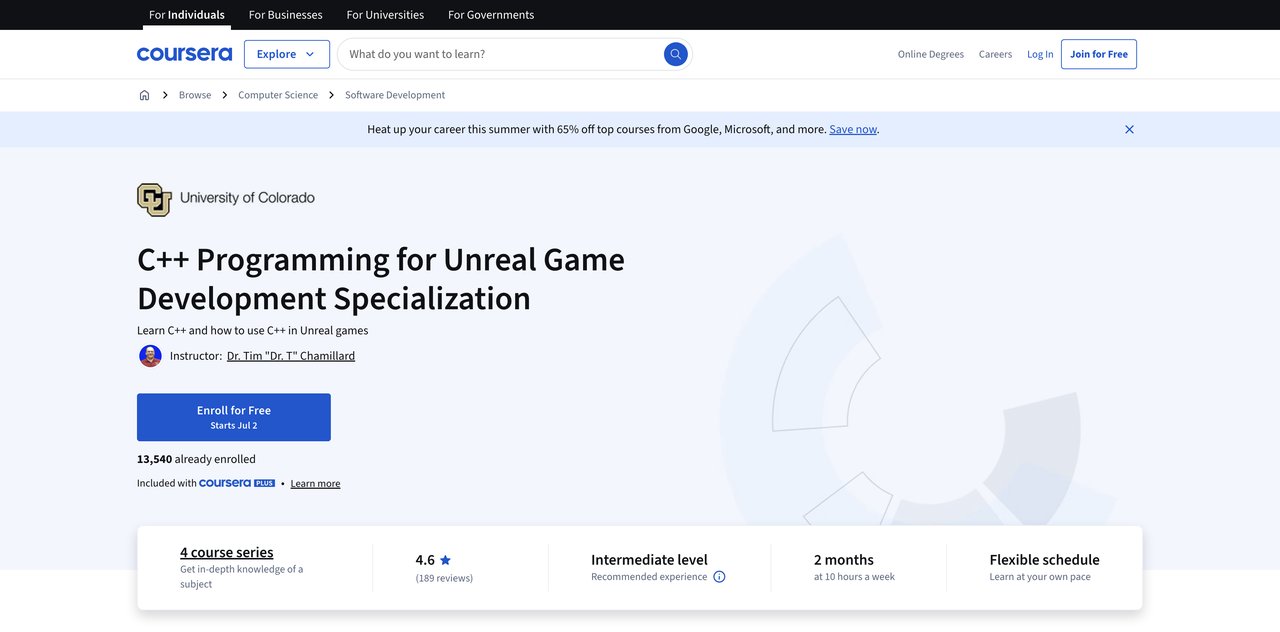The height and width of the screenshot is (632, 1280).
Task: Click the rating star icon
Action: coord(445,560)
